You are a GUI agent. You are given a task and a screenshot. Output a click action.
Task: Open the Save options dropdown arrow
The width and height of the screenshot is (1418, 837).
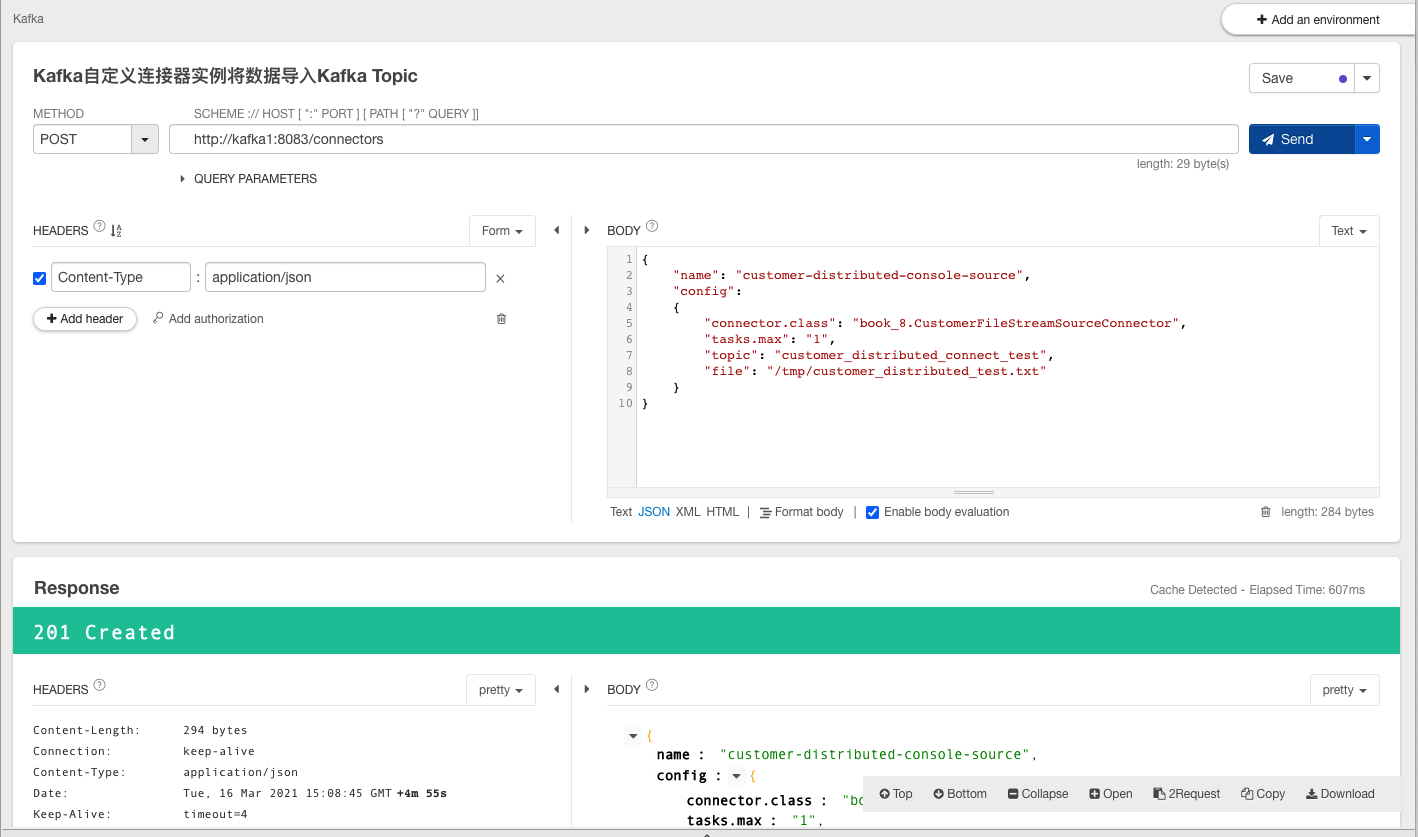tap(1367, 78)
